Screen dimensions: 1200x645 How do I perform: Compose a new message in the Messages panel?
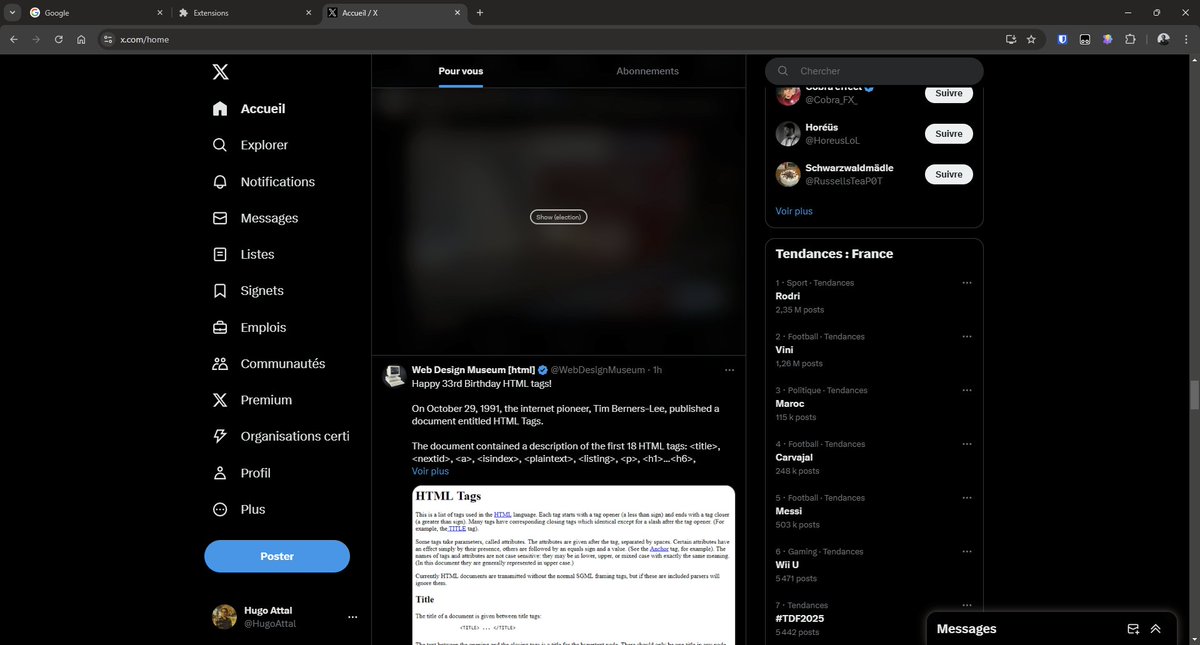(x=1133, y=628)
